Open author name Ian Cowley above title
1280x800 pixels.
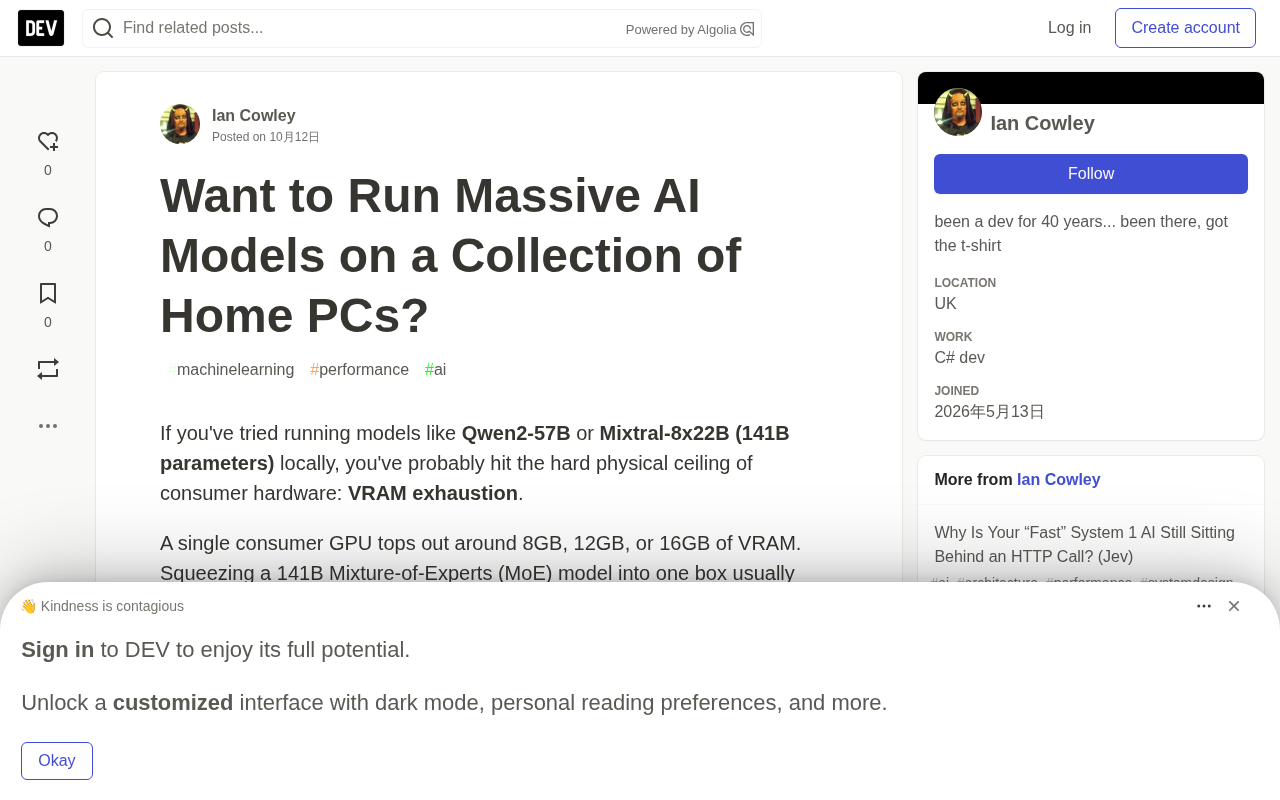coord(254,116)
